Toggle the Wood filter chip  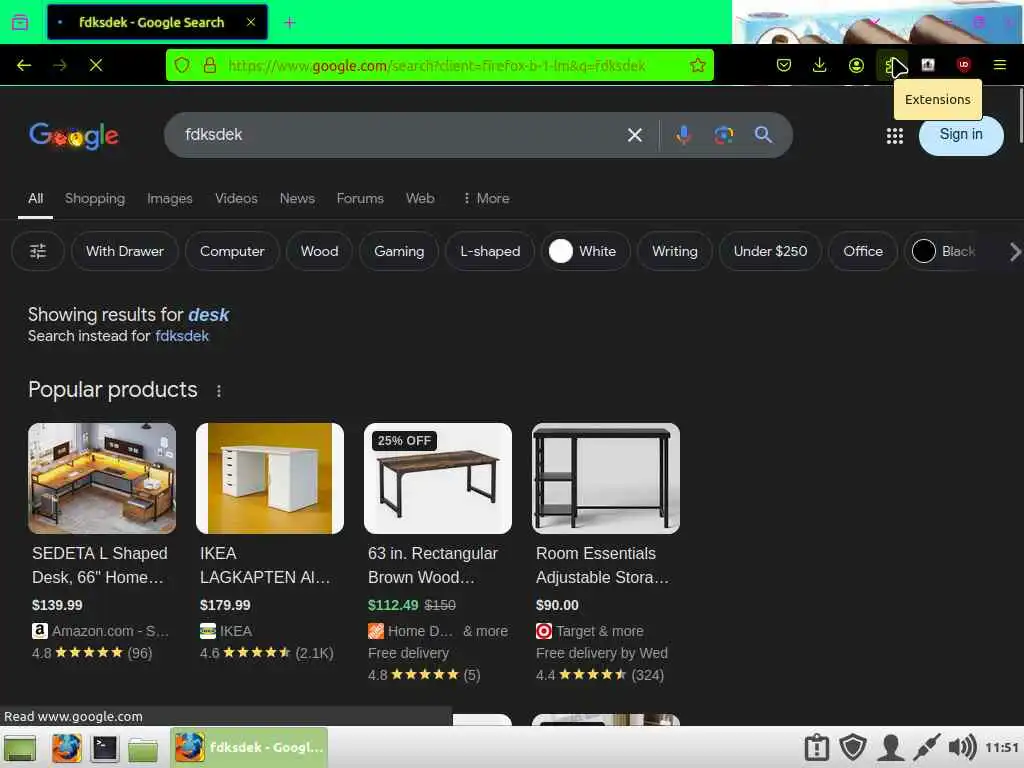[319, 251]
